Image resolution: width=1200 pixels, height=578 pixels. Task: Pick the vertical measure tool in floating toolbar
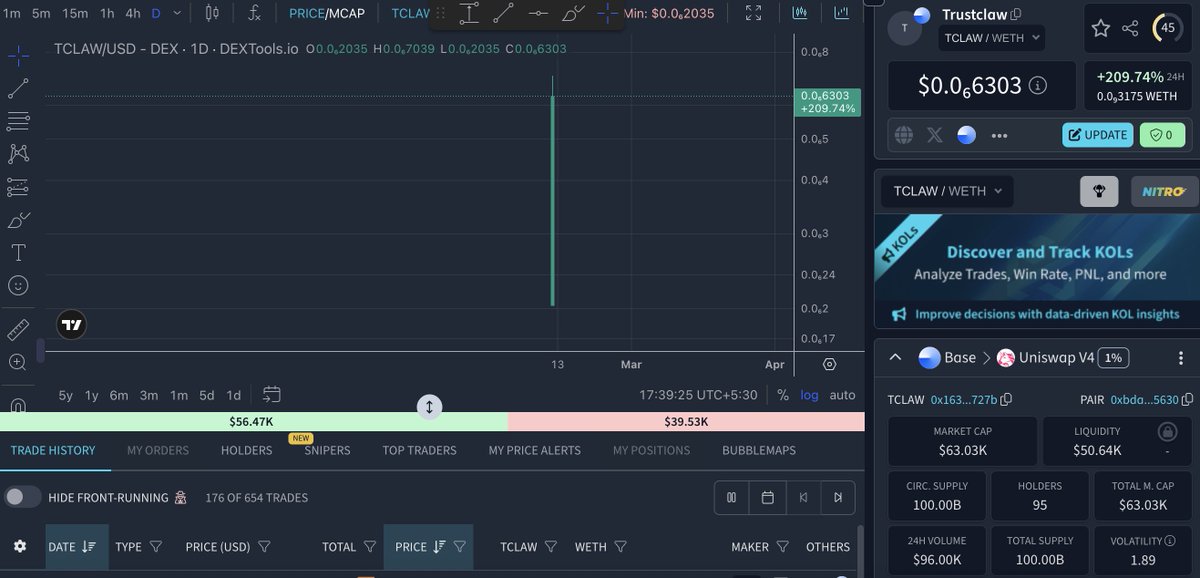pyautogui.click(x=469, y=14)
